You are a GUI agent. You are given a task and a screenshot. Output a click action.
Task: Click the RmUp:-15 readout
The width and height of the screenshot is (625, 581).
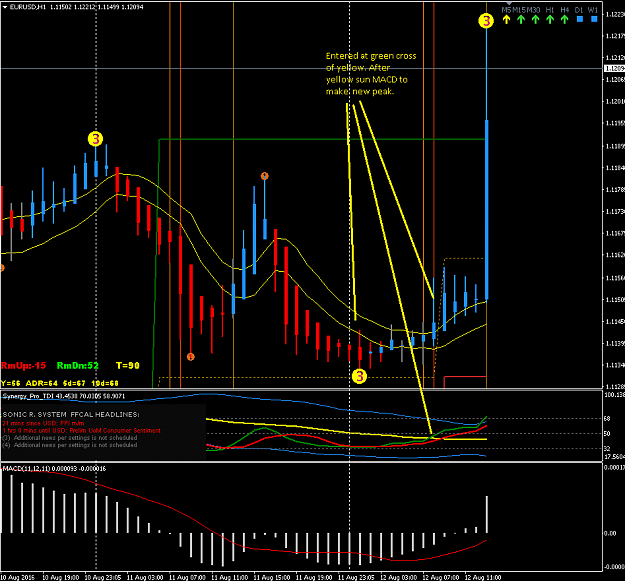pos(24,365)
